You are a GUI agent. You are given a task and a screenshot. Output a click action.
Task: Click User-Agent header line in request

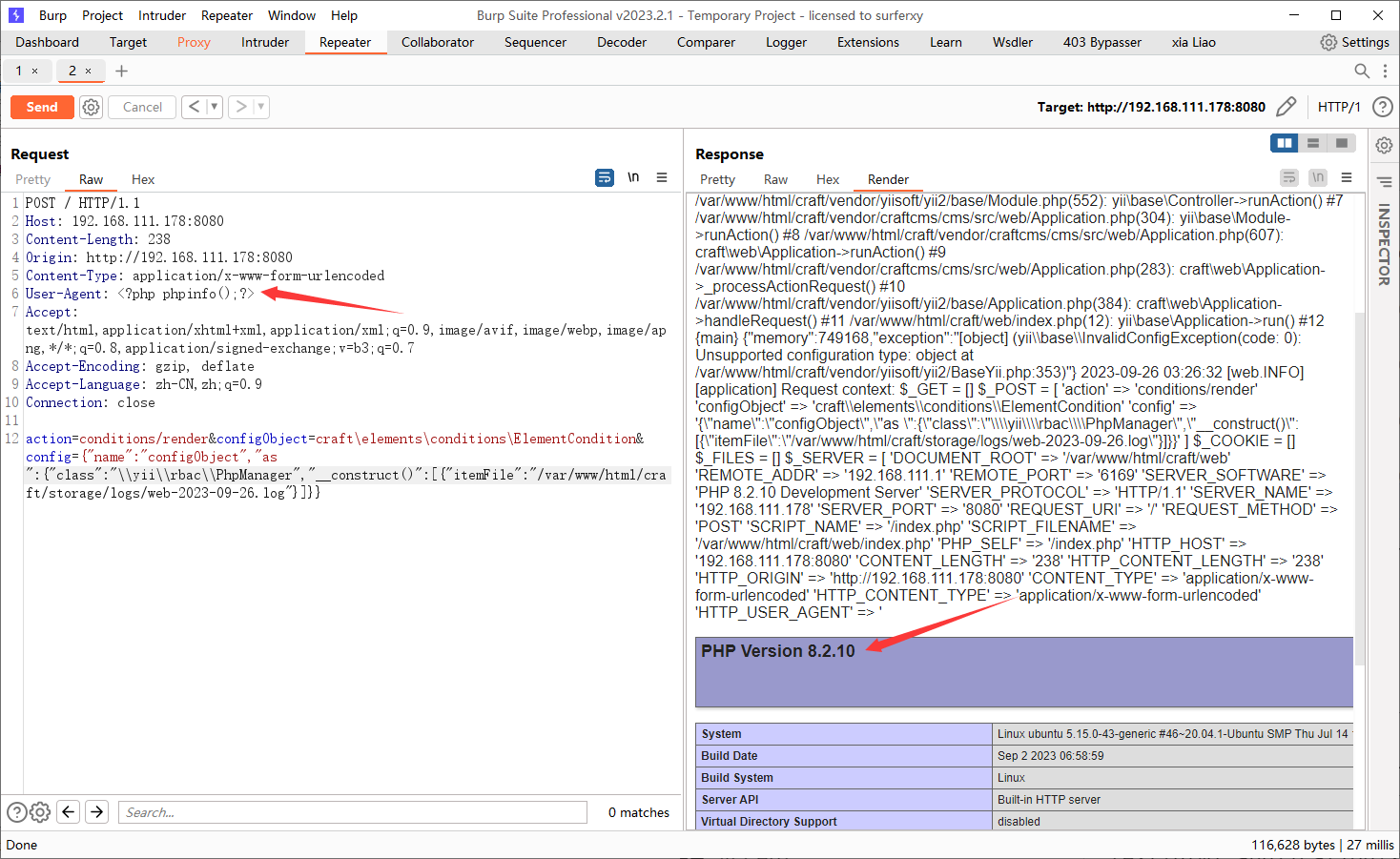pos(140,294)
